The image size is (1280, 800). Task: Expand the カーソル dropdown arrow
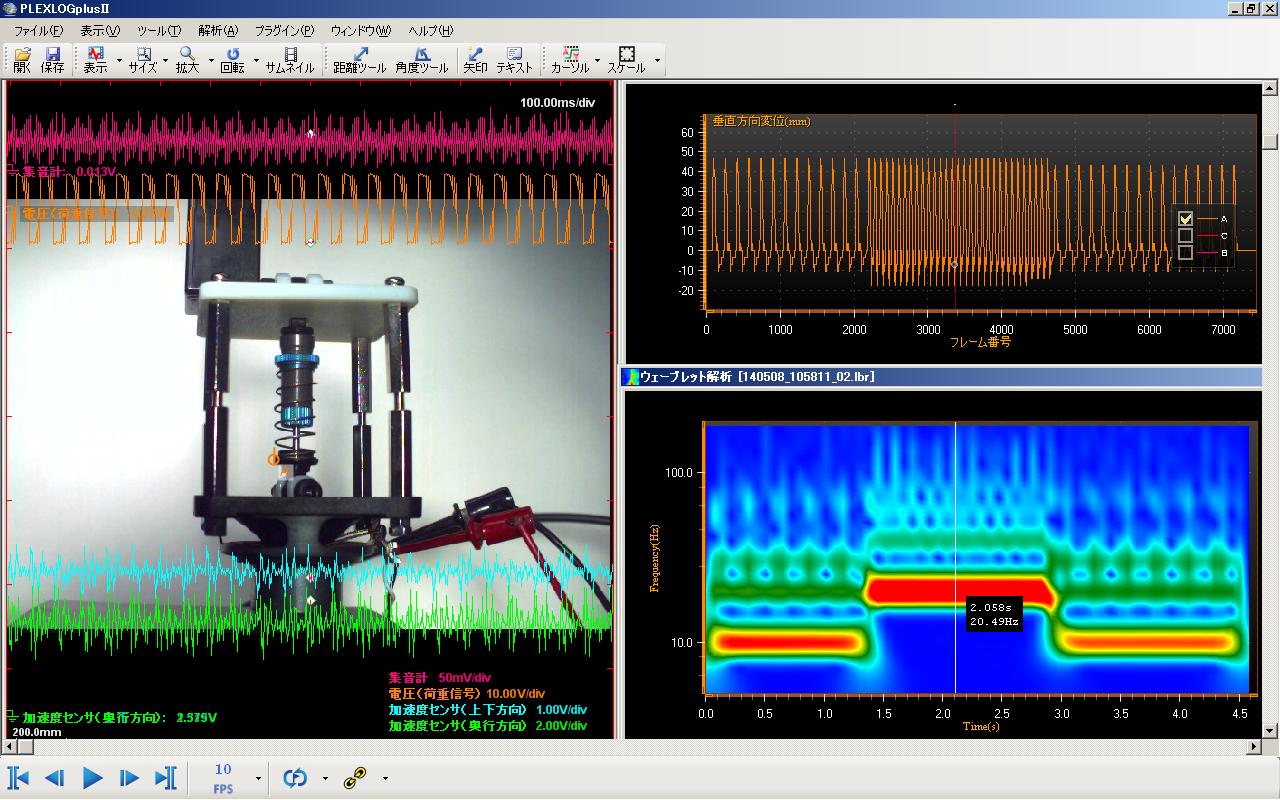(598, 61)
